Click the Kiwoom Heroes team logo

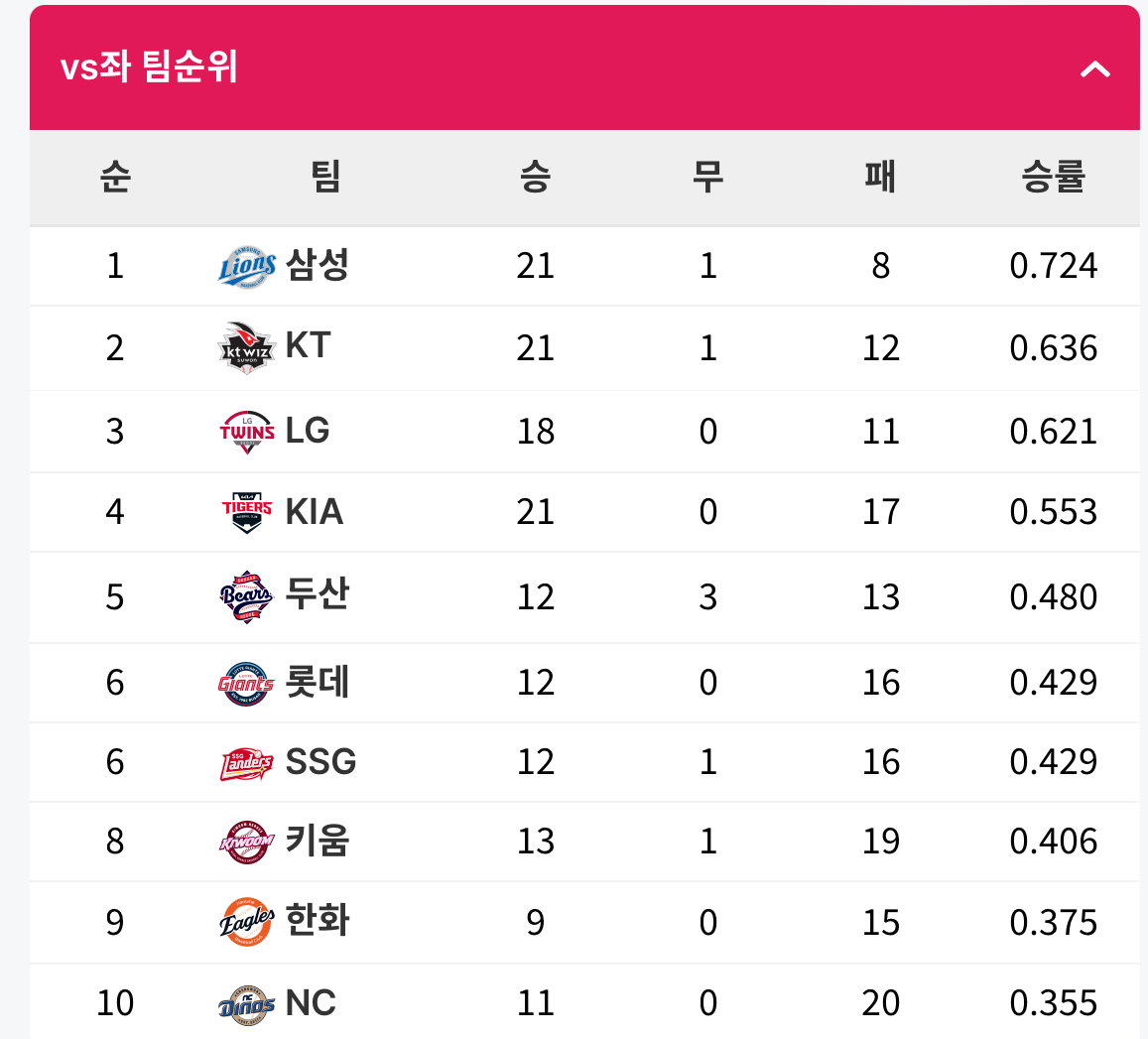(x=247, y=843)
